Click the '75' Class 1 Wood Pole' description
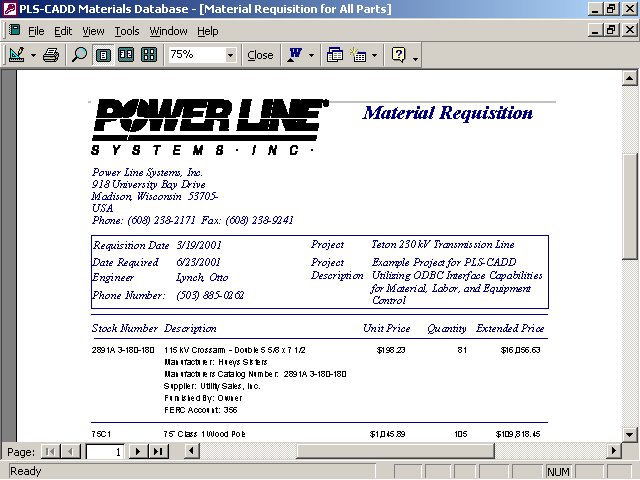The height and width of the screenshot is (480, 640). pyautogui.click(x=204, y=434)
